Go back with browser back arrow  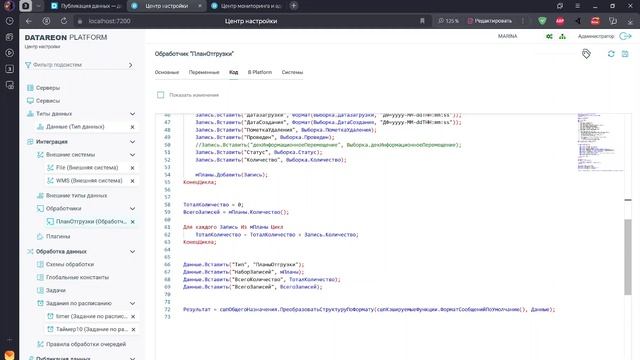click(x=29, y=21)
